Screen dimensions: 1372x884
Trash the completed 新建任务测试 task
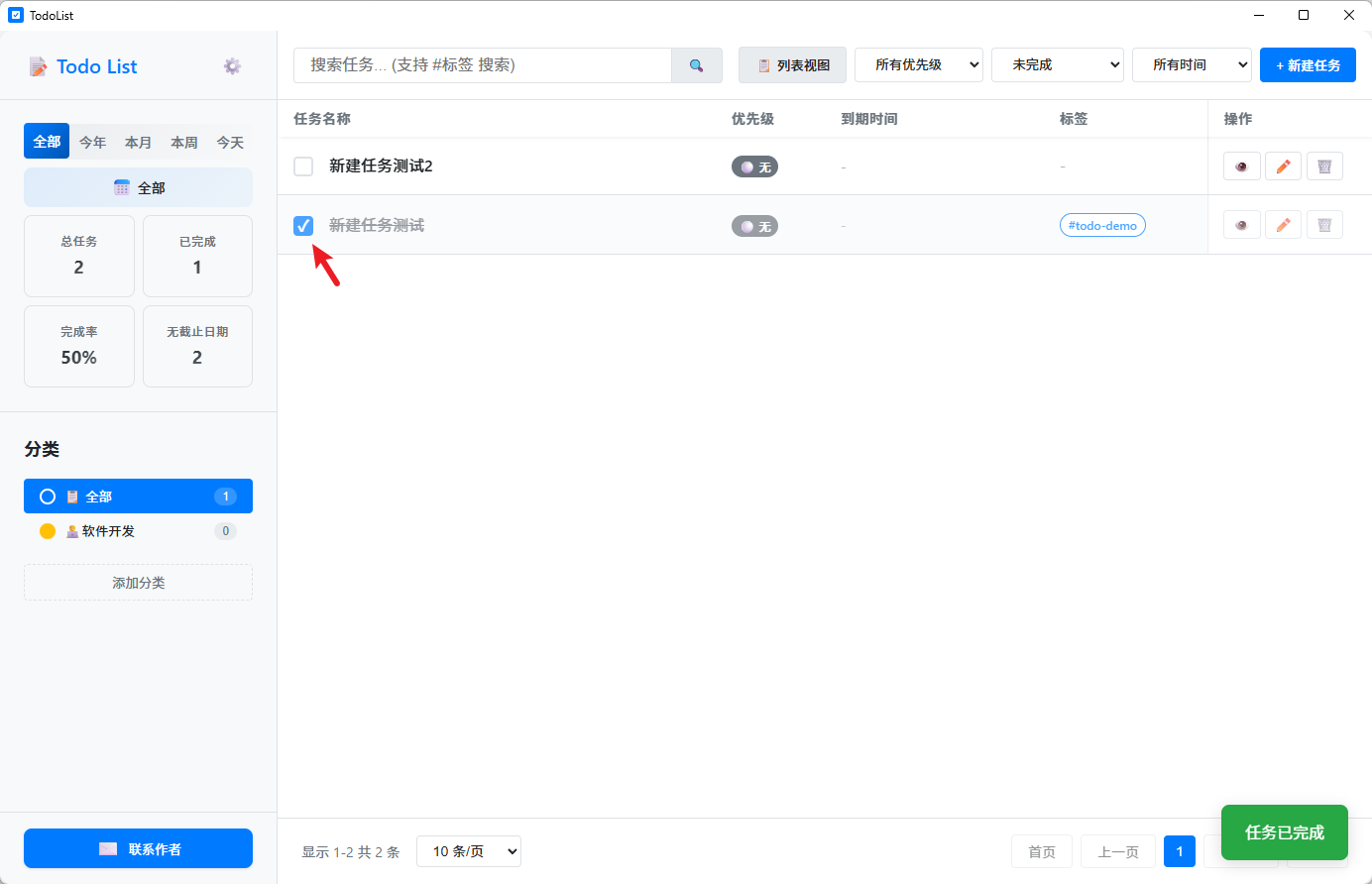[1324, 225]
